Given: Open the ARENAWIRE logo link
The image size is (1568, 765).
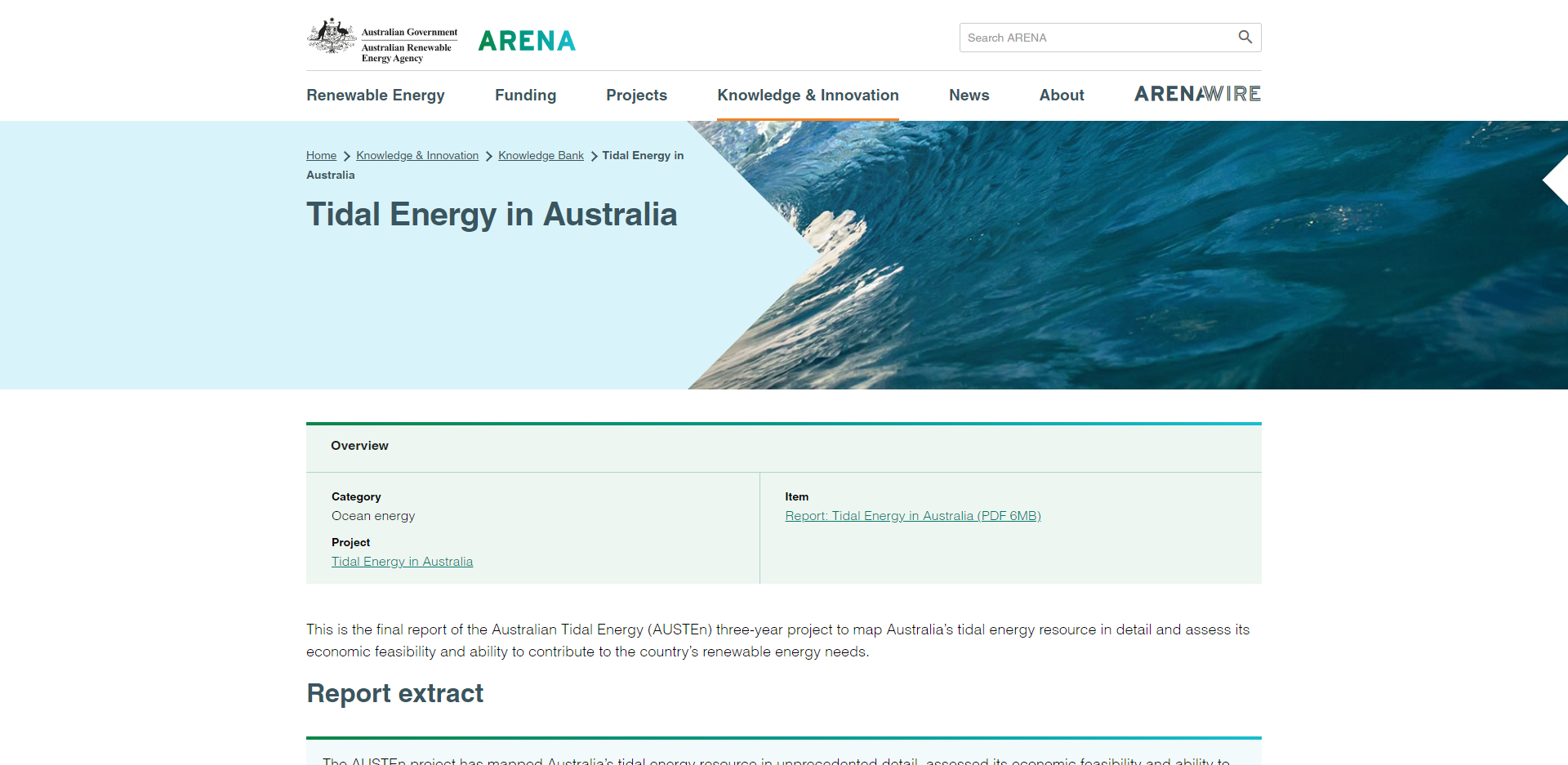Looking at the screenshot, I should click(1197, 94).
